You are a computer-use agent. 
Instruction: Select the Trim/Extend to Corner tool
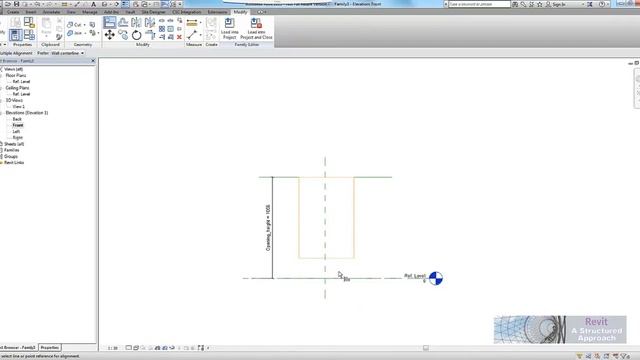150,35
